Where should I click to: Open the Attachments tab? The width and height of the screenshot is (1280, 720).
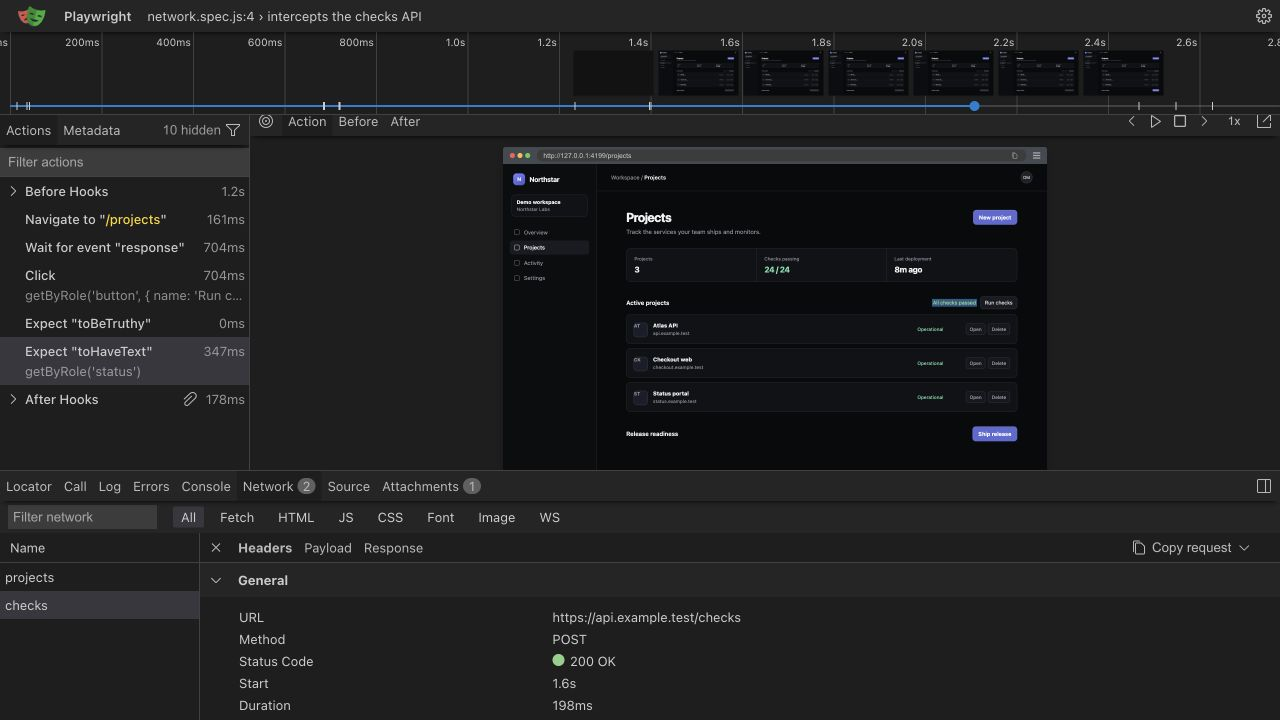(x=431, y=486)
